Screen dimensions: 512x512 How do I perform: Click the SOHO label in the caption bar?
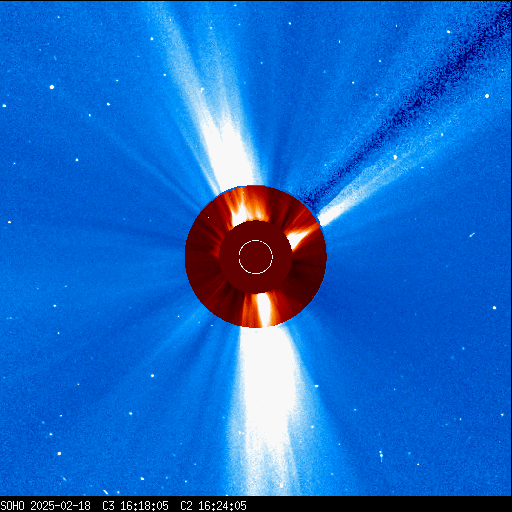[12, 505]
